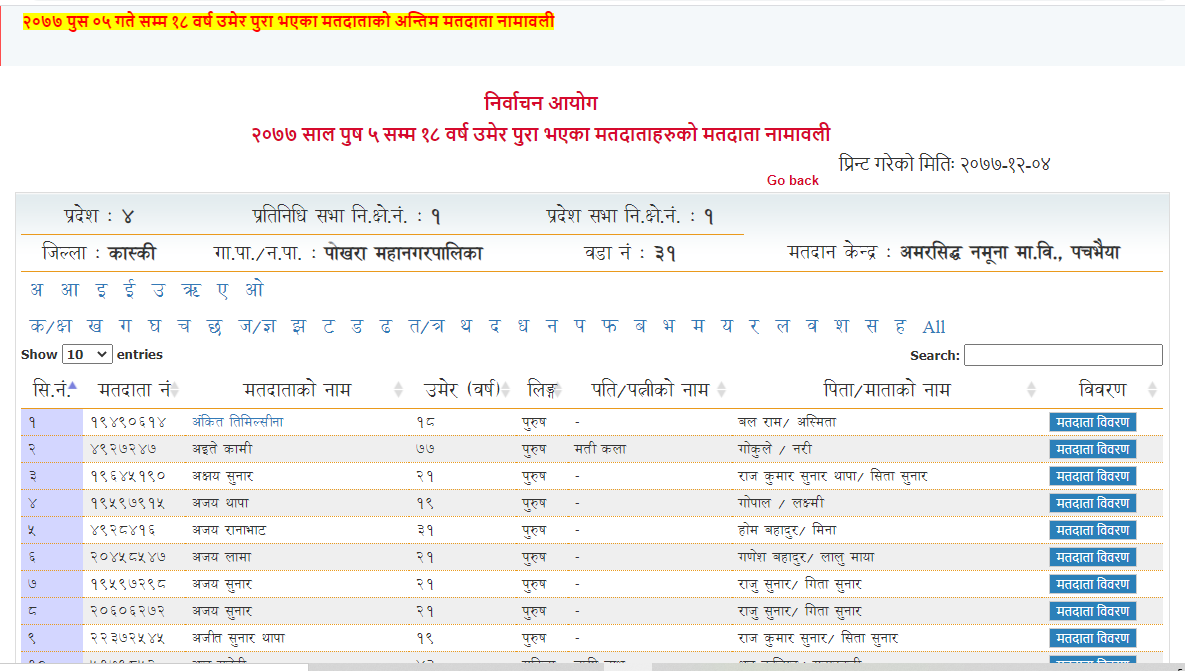Filter names by vowel आ

pyautogui.click(x=70, y=290)
